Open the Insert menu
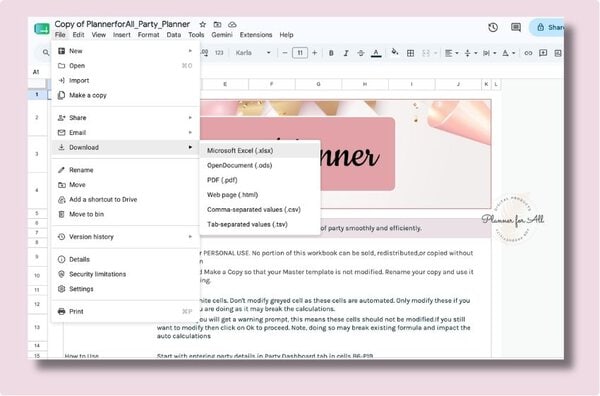Screen dimensions: 600x396 [x=122, y=35]
